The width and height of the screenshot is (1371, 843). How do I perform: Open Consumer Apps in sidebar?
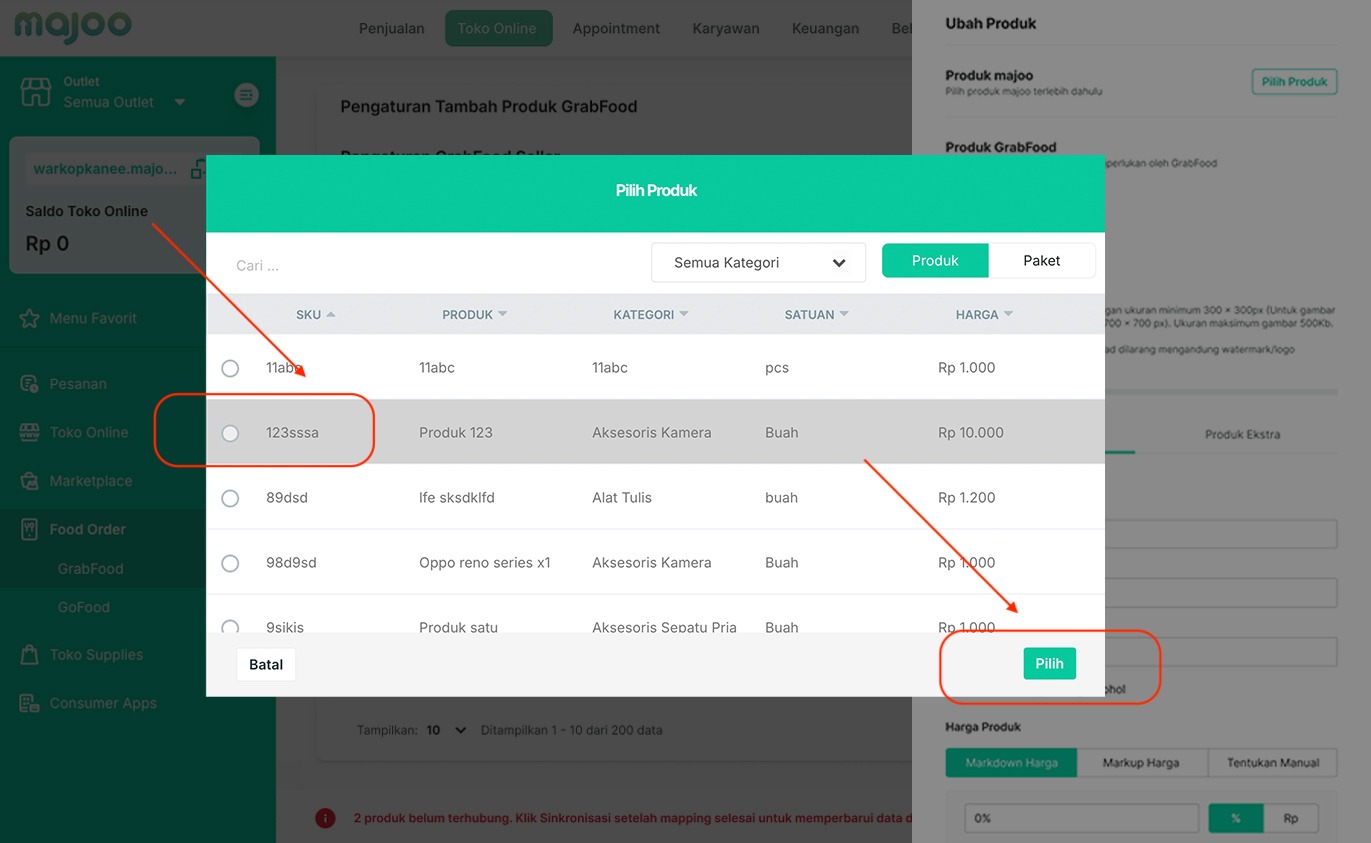point(103,703)
